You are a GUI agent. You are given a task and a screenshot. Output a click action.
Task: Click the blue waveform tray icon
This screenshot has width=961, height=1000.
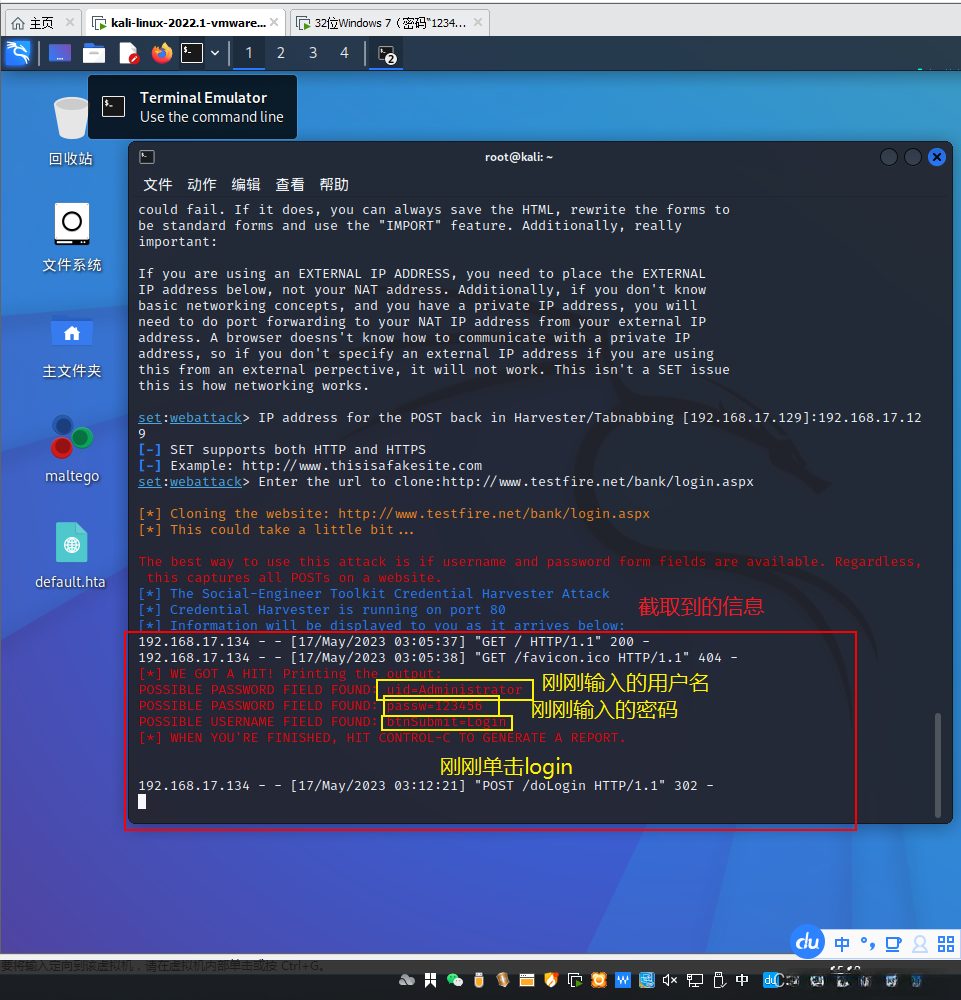tap(622, 980)
